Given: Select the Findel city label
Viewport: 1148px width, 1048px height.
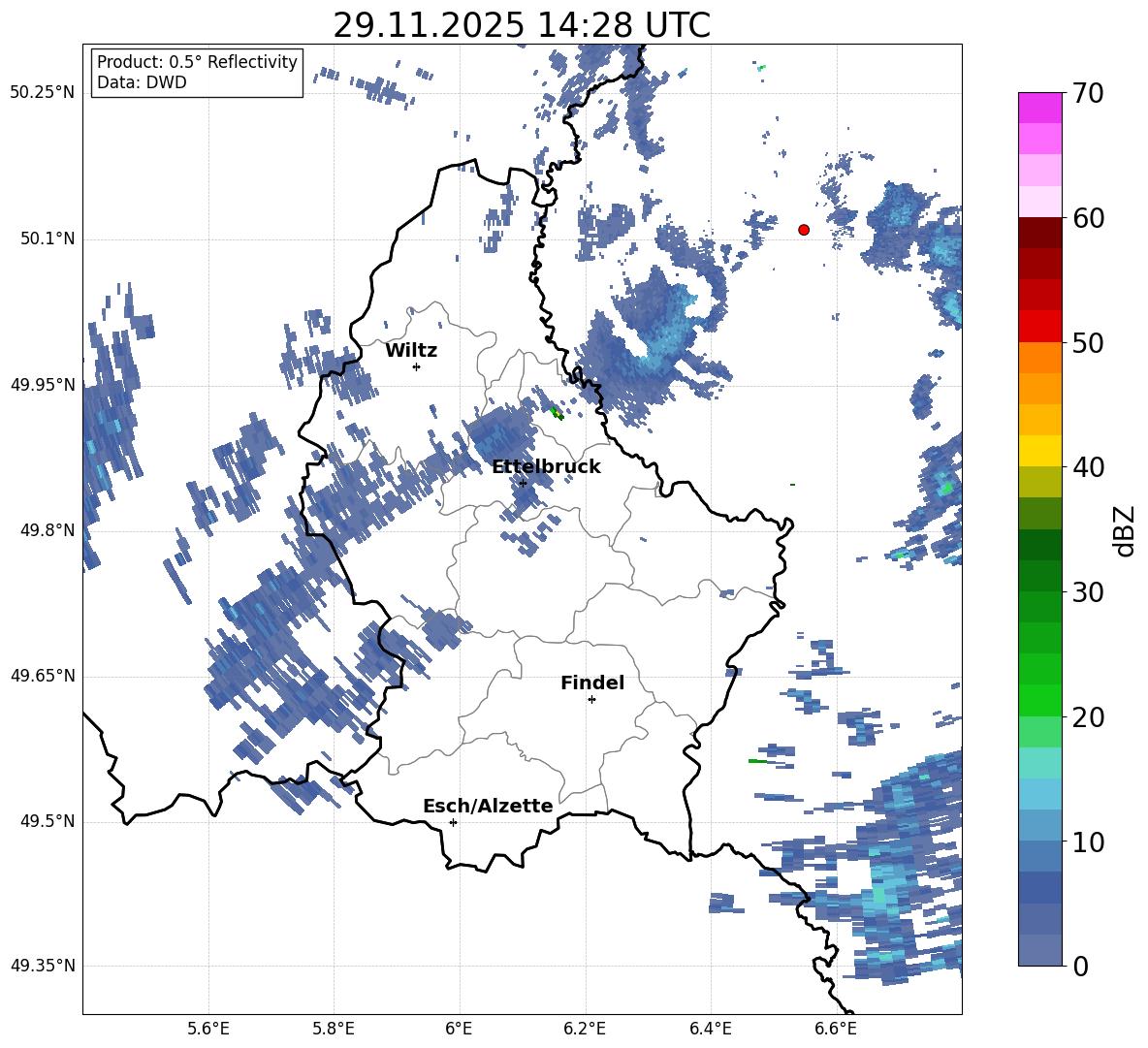Looking at the screenshot, I should [x=592, y=683].
